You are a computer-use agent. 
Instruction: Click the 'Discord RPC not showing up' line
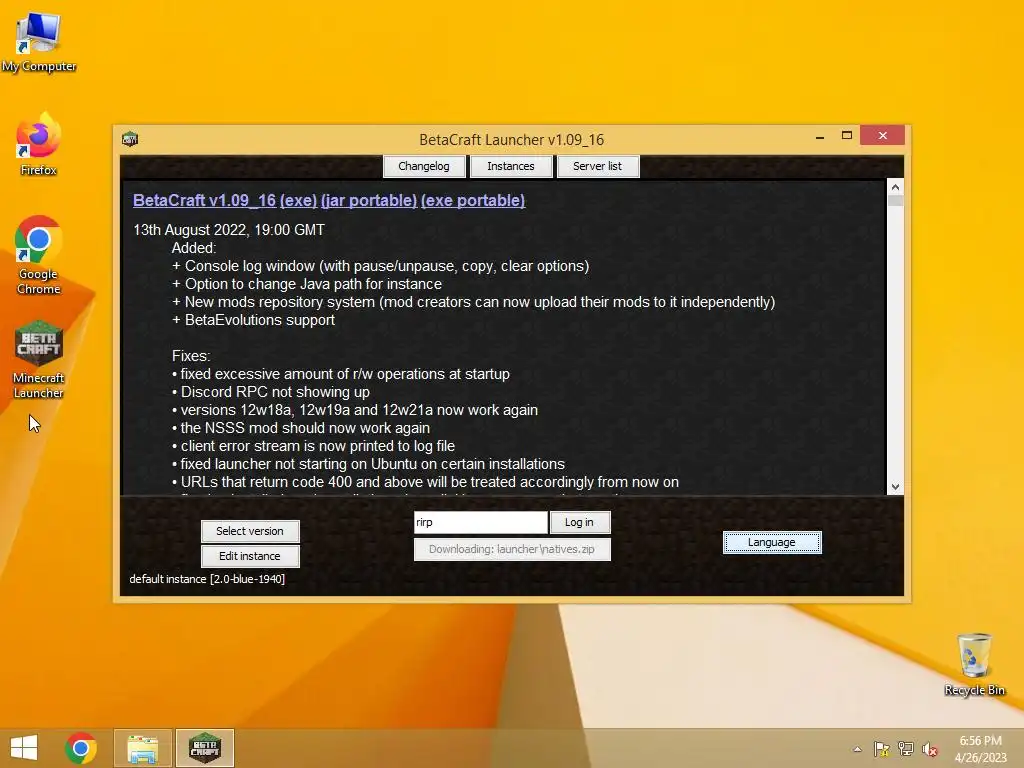(270, 392)
